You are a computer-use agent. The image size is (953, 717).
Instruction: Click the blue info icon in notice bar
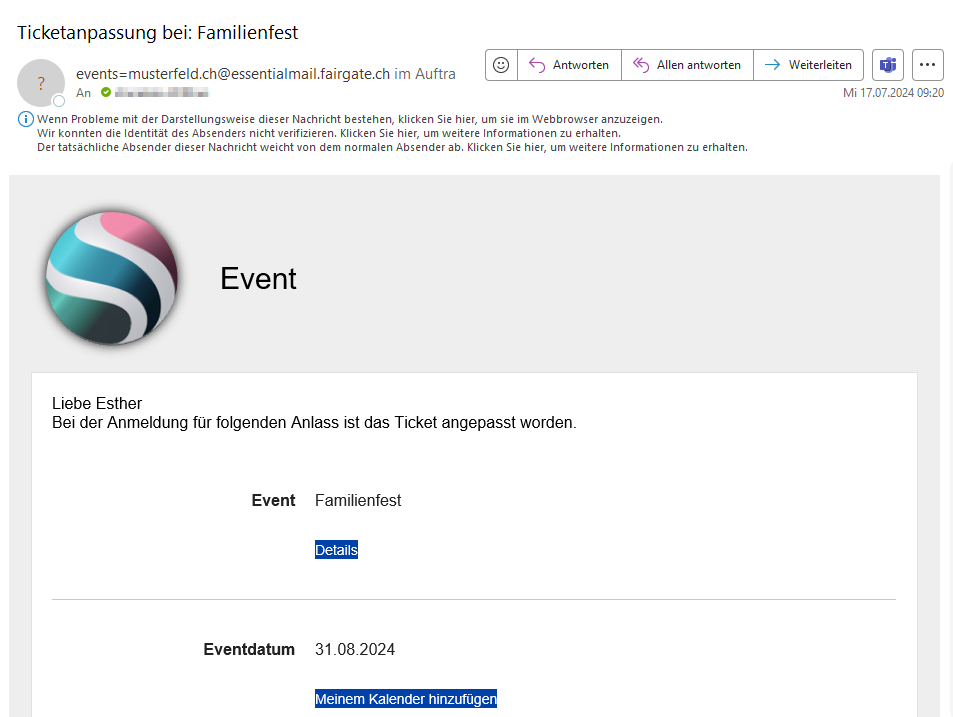click(x=26, y=119)
